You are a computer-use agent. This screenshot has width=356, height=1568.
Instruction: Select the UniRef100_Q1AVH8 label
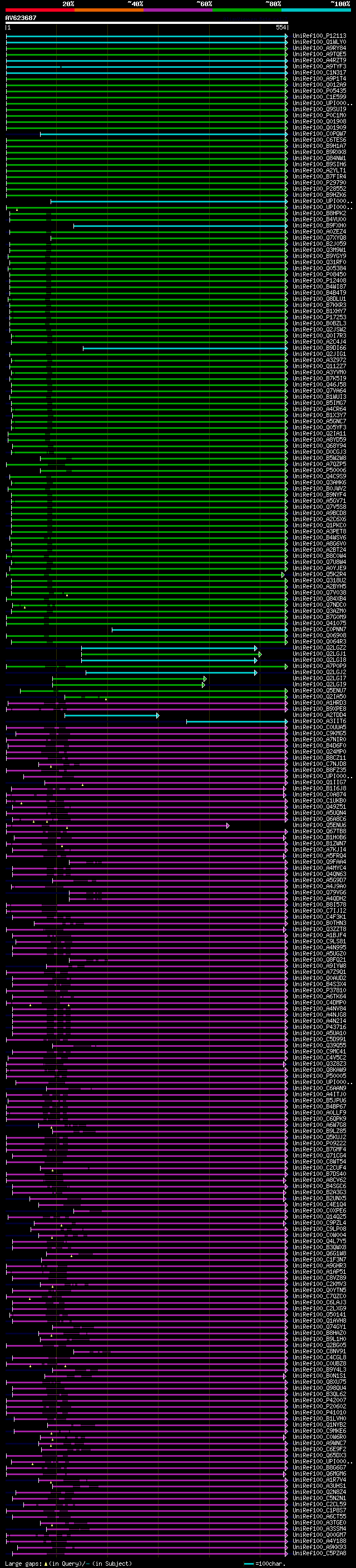319,1321
